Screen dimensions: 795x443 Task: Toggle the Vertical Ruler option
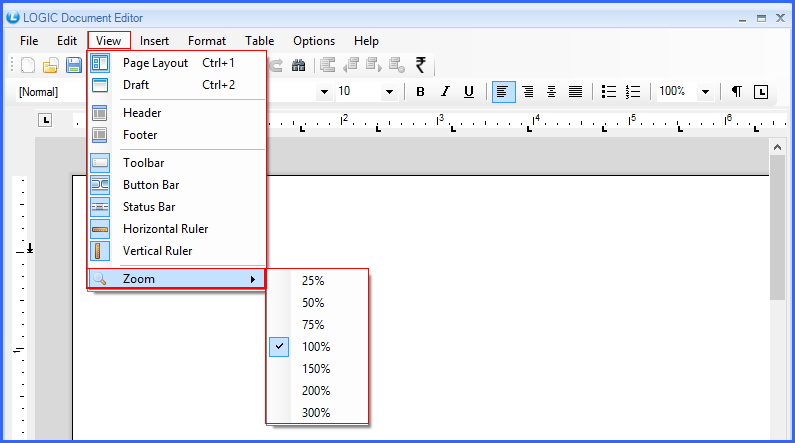[x=177, y=251]
